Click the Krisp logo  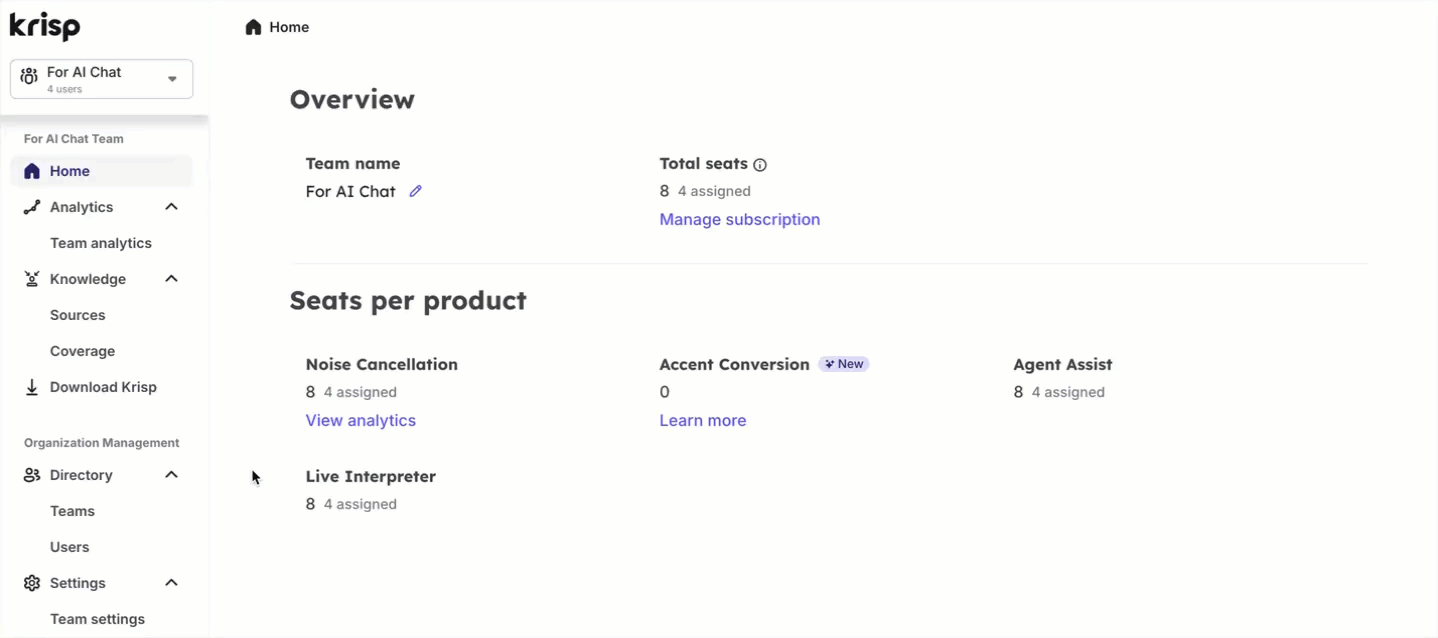coord(45,26)
